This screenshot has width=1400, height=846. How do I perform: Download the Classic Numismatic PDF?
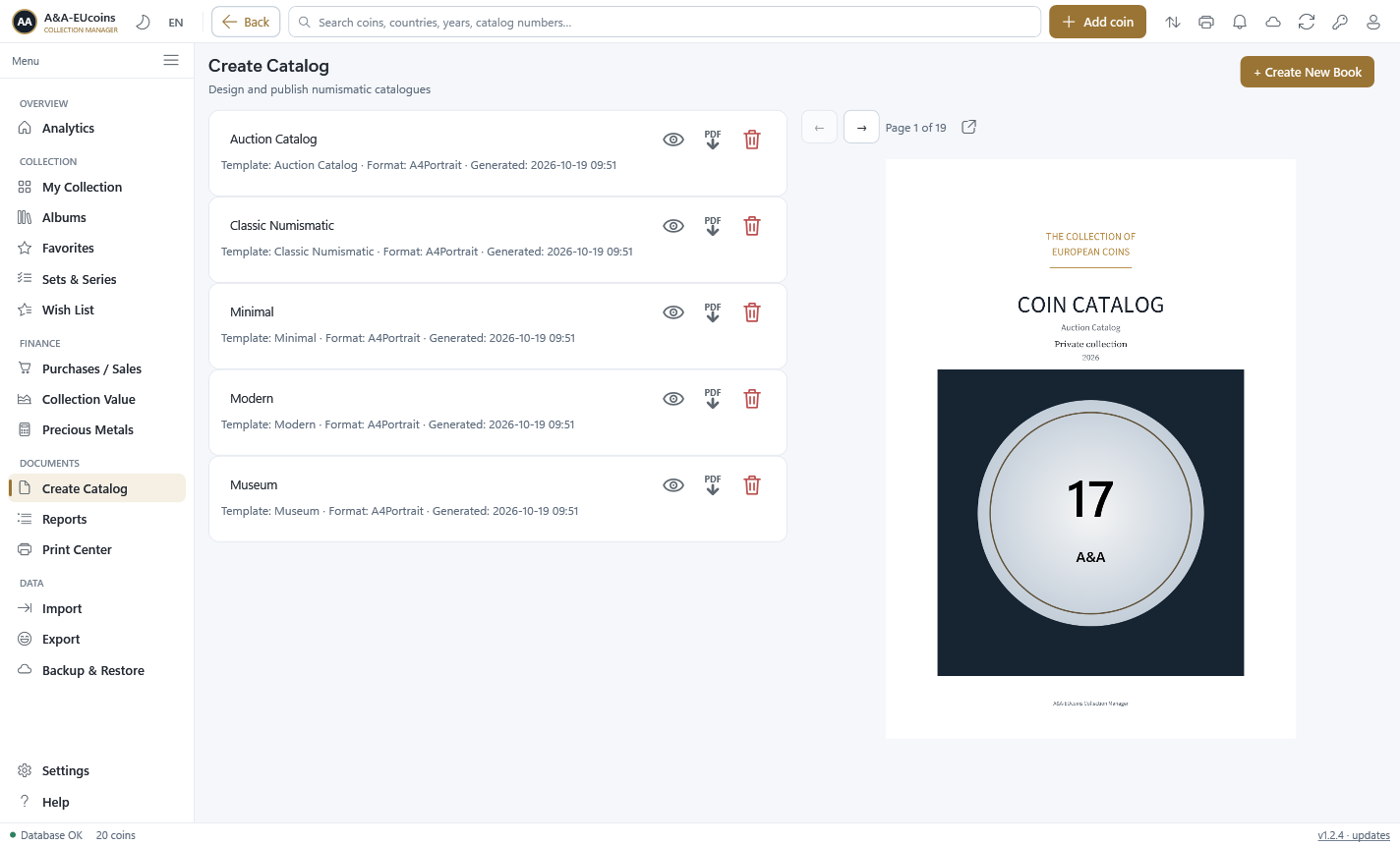(713, 226)
